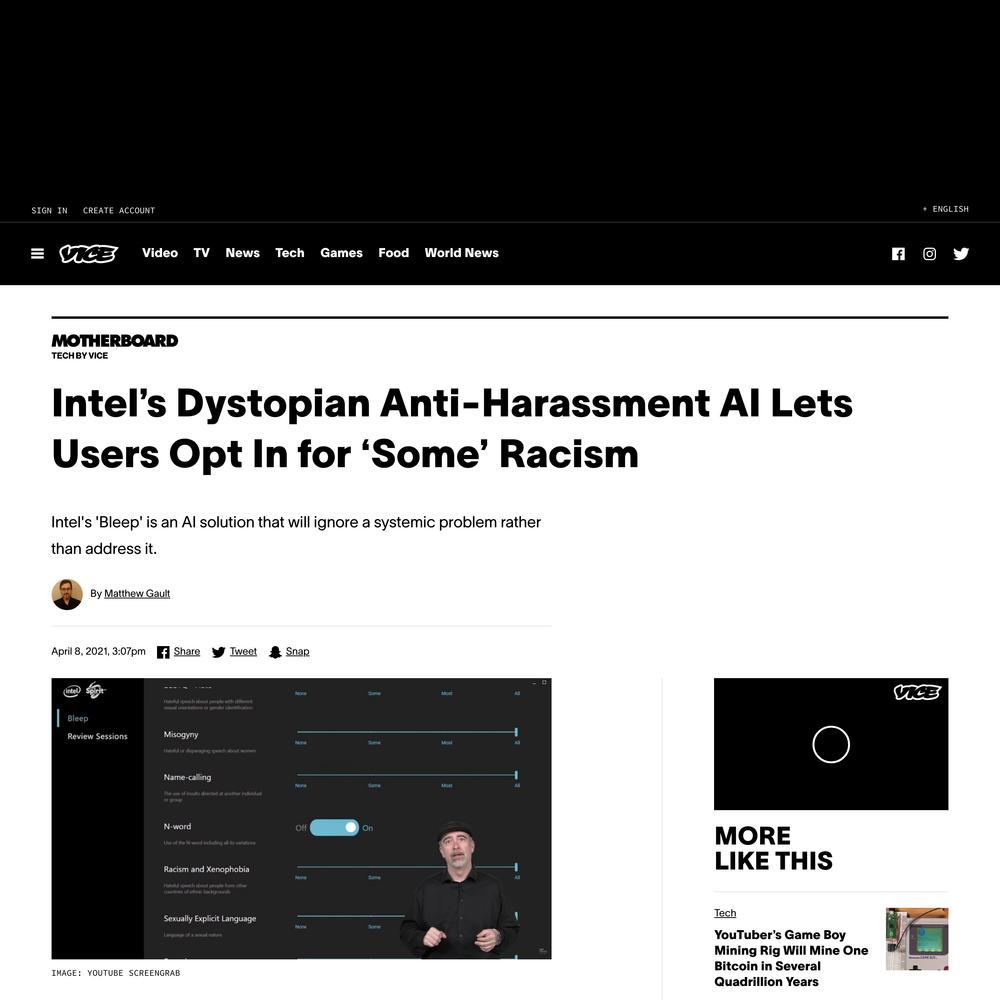1000x1000 pixels.
Task: Click the sidebar video player
Action: click(831, 744)
